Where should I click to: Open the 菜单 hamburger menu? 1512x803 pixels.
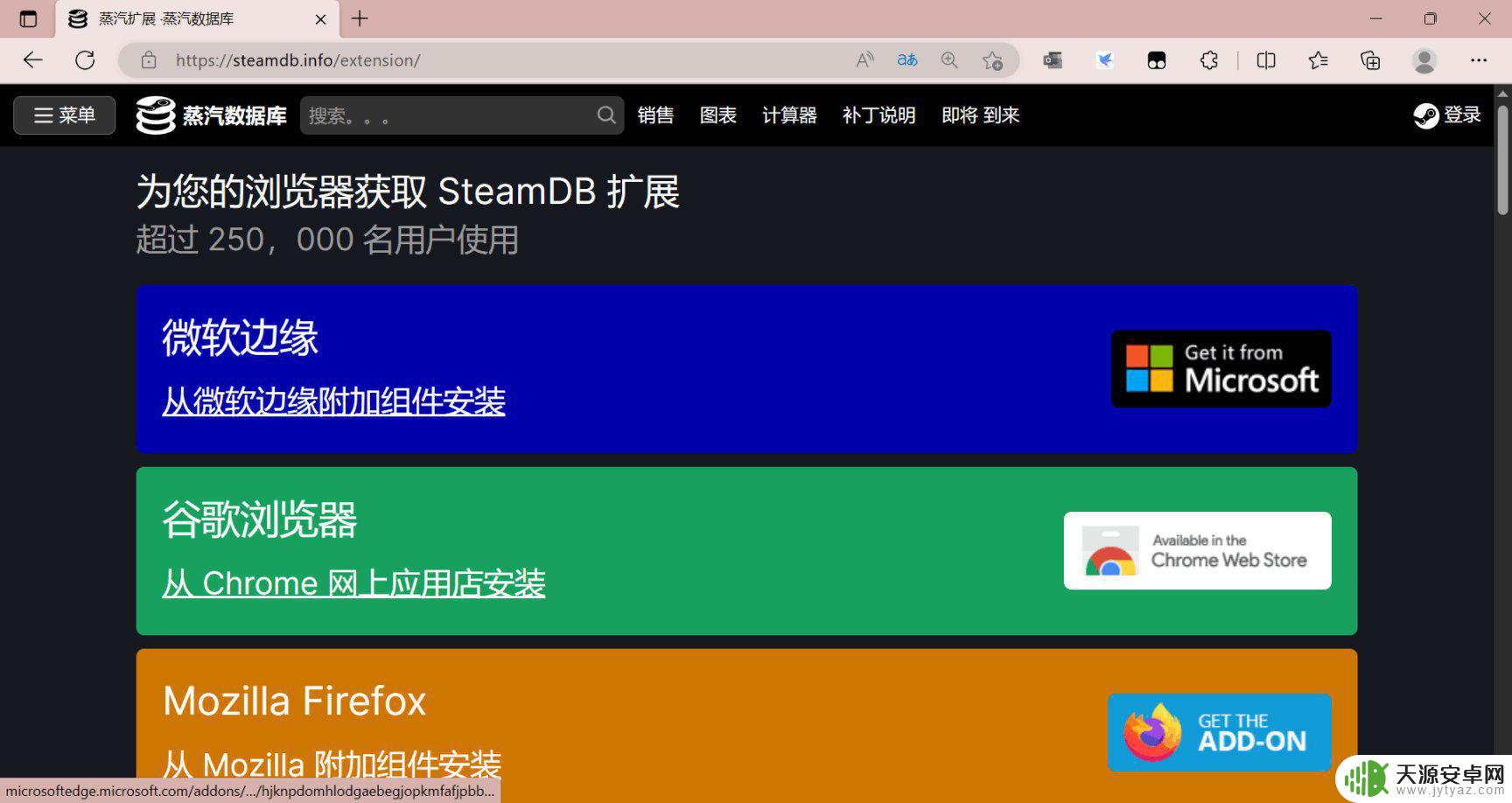pyautogui.click(x=65, y=115)
